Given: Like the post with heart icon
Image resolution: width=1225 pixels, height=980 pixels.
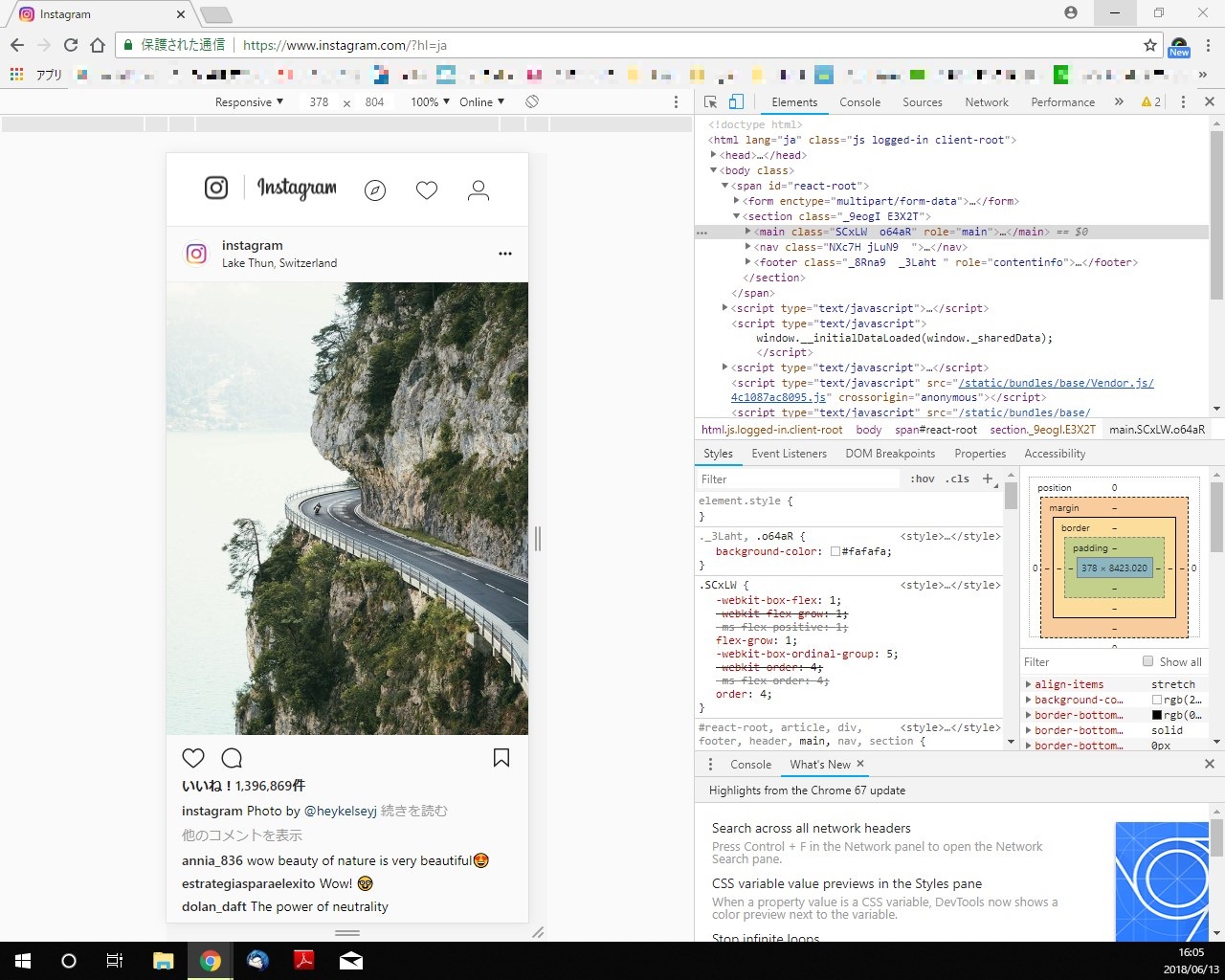Looking at the screenshot, I should [193, 758].
